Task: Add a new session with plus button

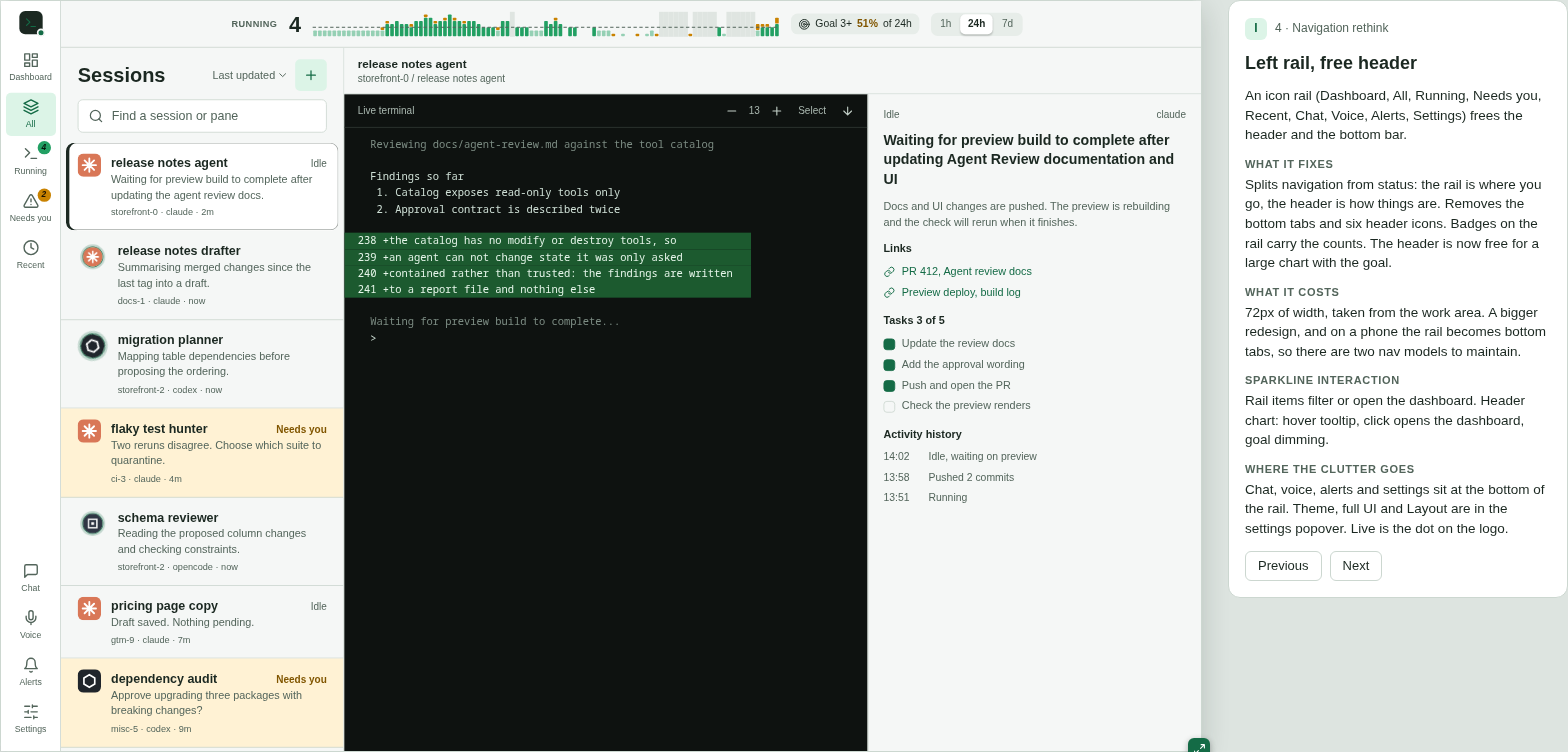Action: (310, 75)
